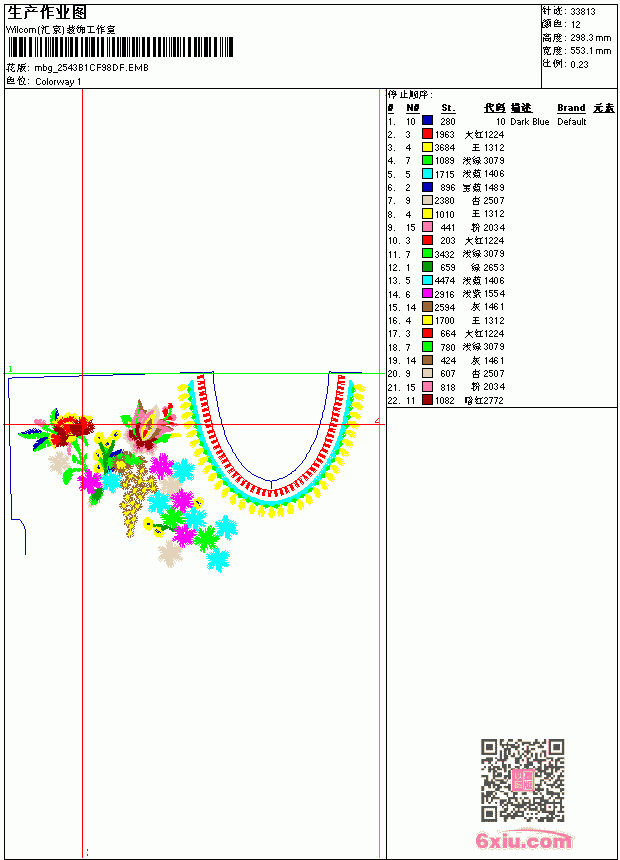Click the yellow swatch in stop 3
The width and height of the screenshot is (620, 860).
pyautogui.click(x=427, y=147)
